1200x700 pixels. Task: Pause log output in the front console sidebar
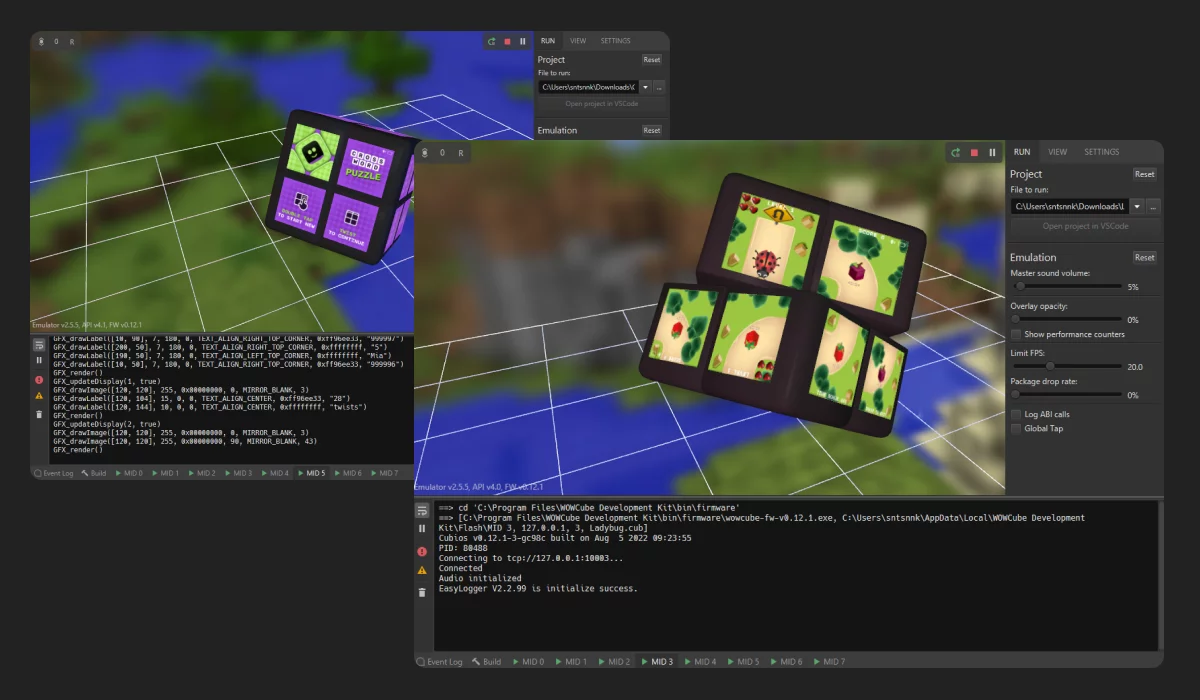click(422, 528)
